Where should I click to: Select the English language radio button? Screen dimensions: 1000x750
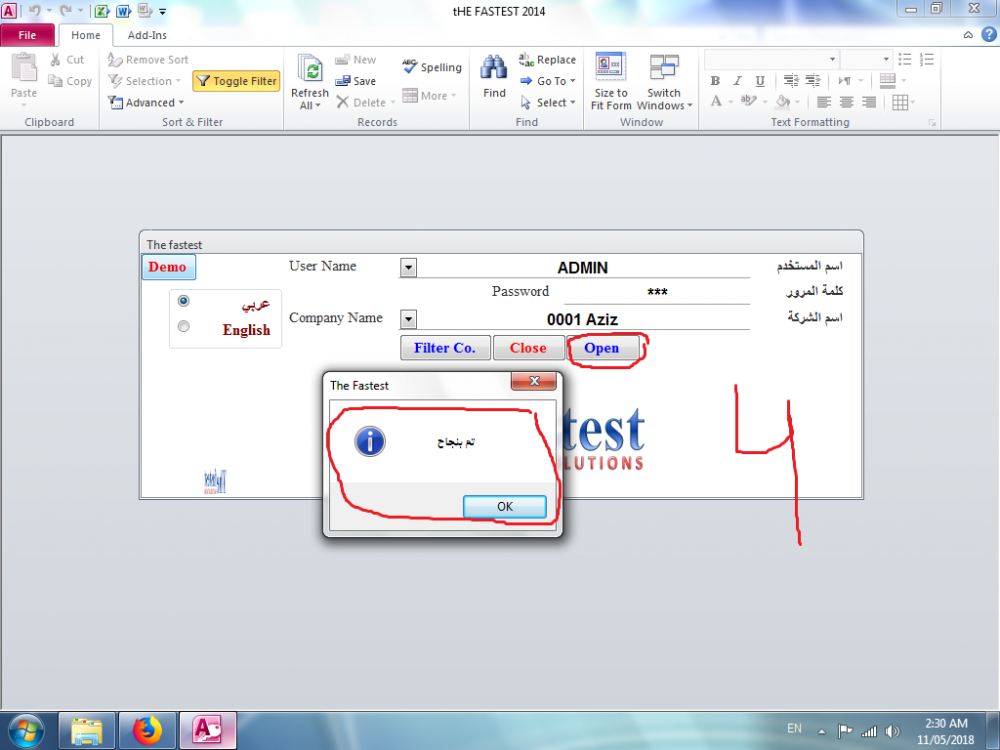[184, 326]
